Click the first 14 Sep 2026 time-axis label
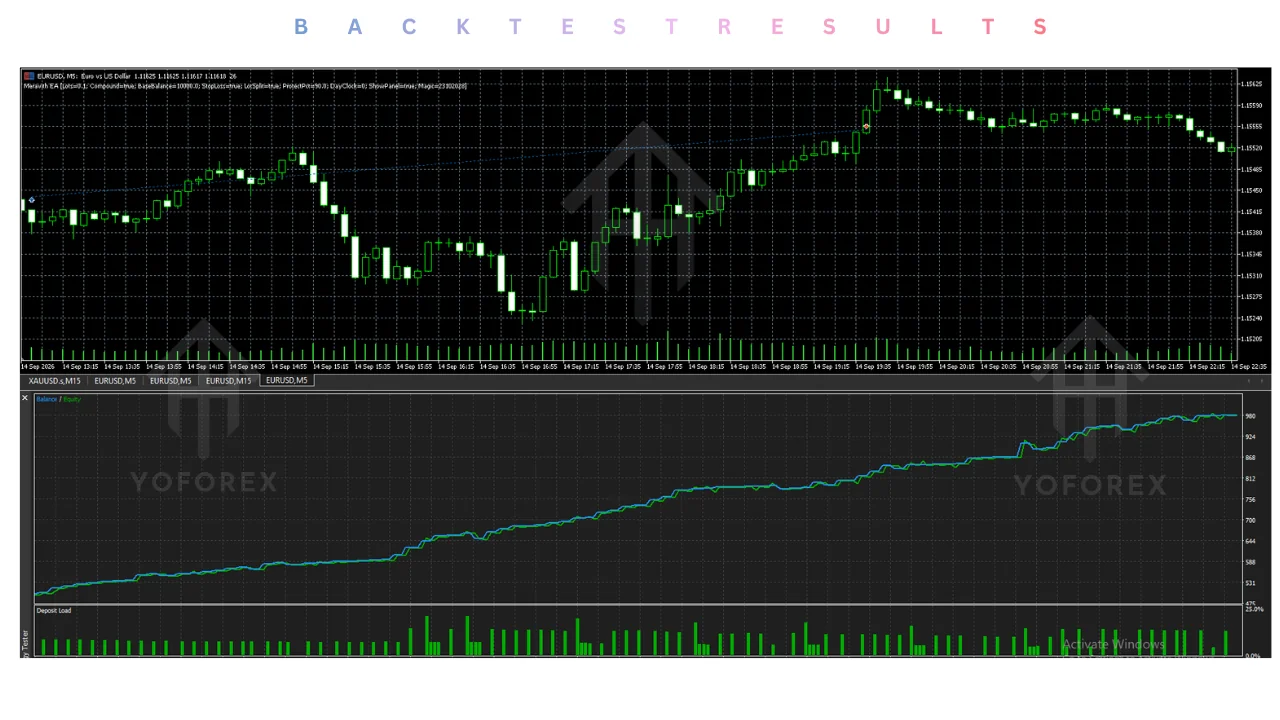 pyautogui.click(x=37, y=367)
